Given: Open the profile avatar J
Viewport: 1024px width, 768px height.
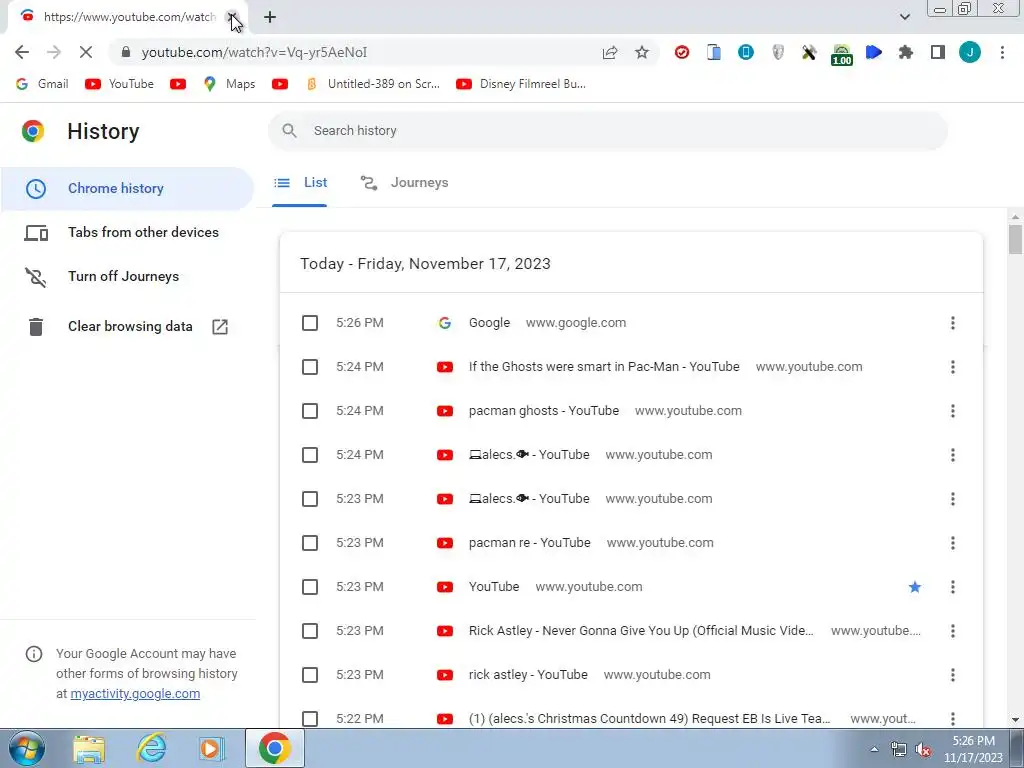Looking at the screenshot, I should click(970, 52).
